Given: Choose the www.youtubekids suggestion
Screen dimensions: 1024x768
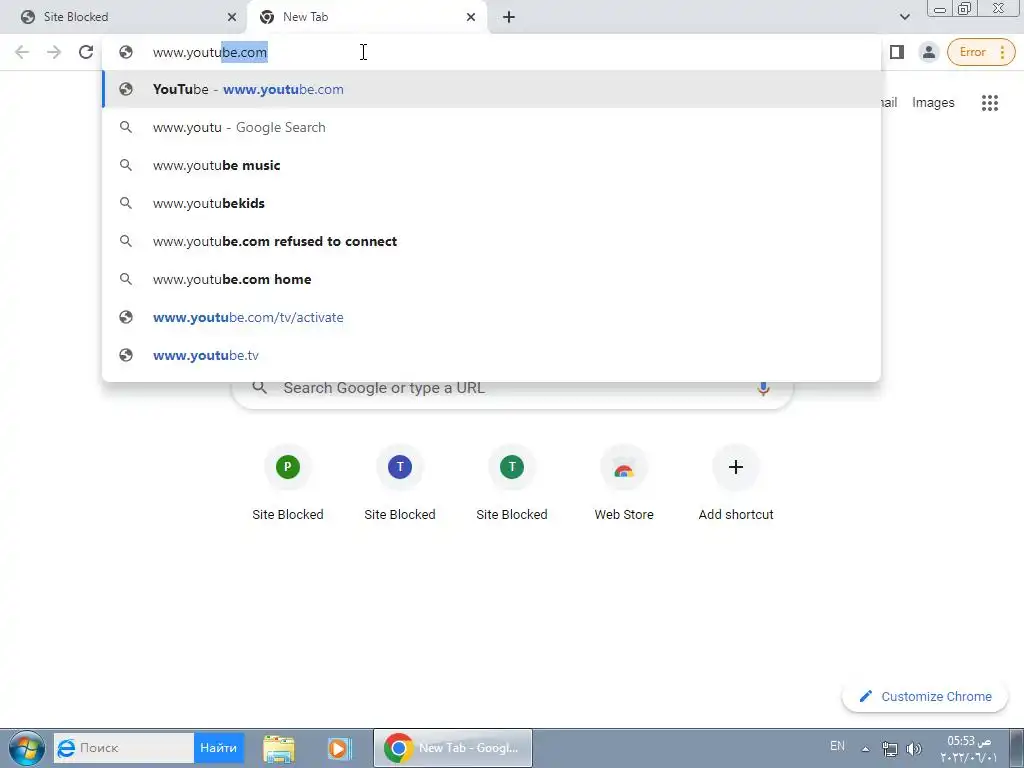Looking at the screenshot, I should 491,203.
